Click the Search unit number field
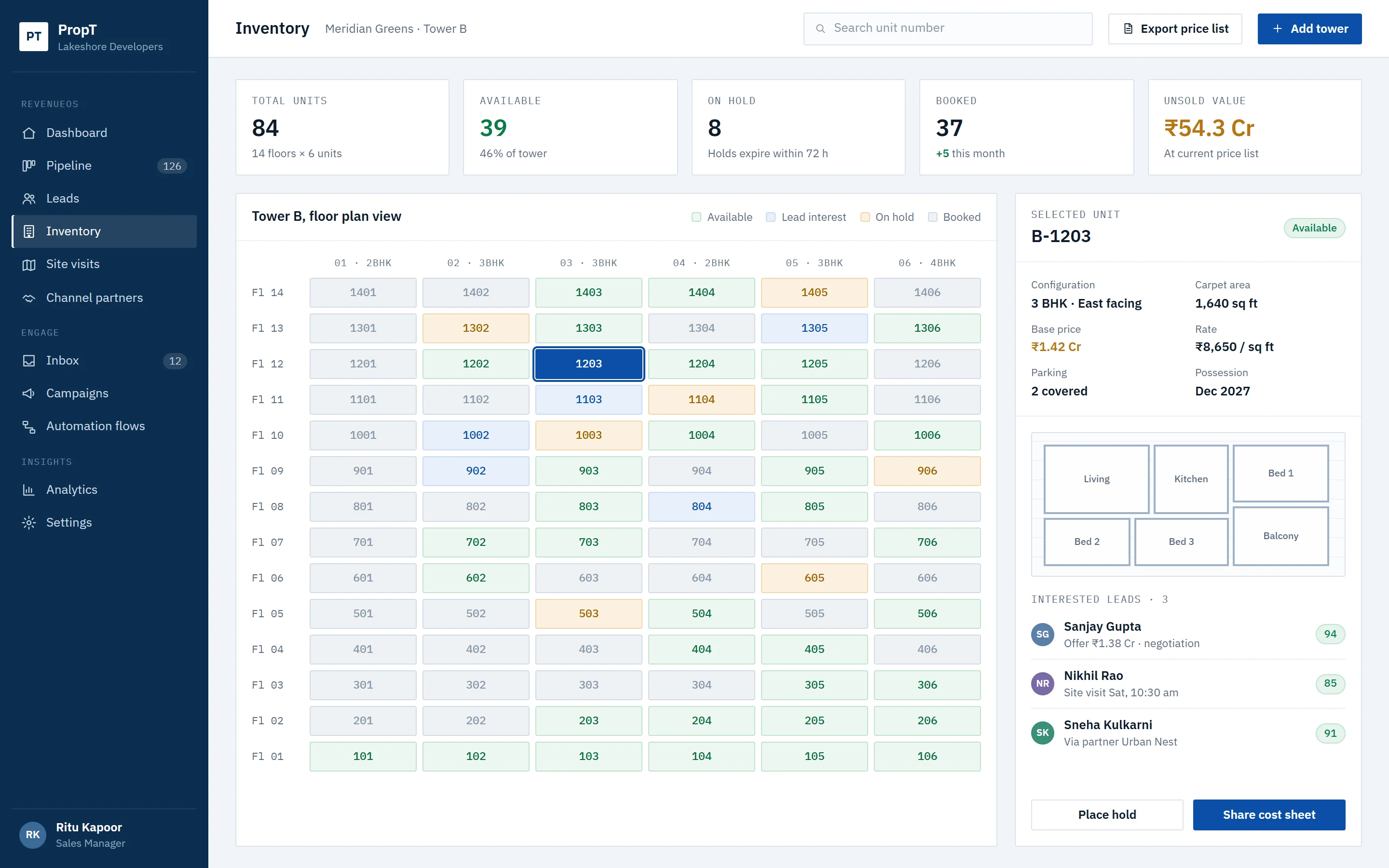 click(x=948, y=29)
